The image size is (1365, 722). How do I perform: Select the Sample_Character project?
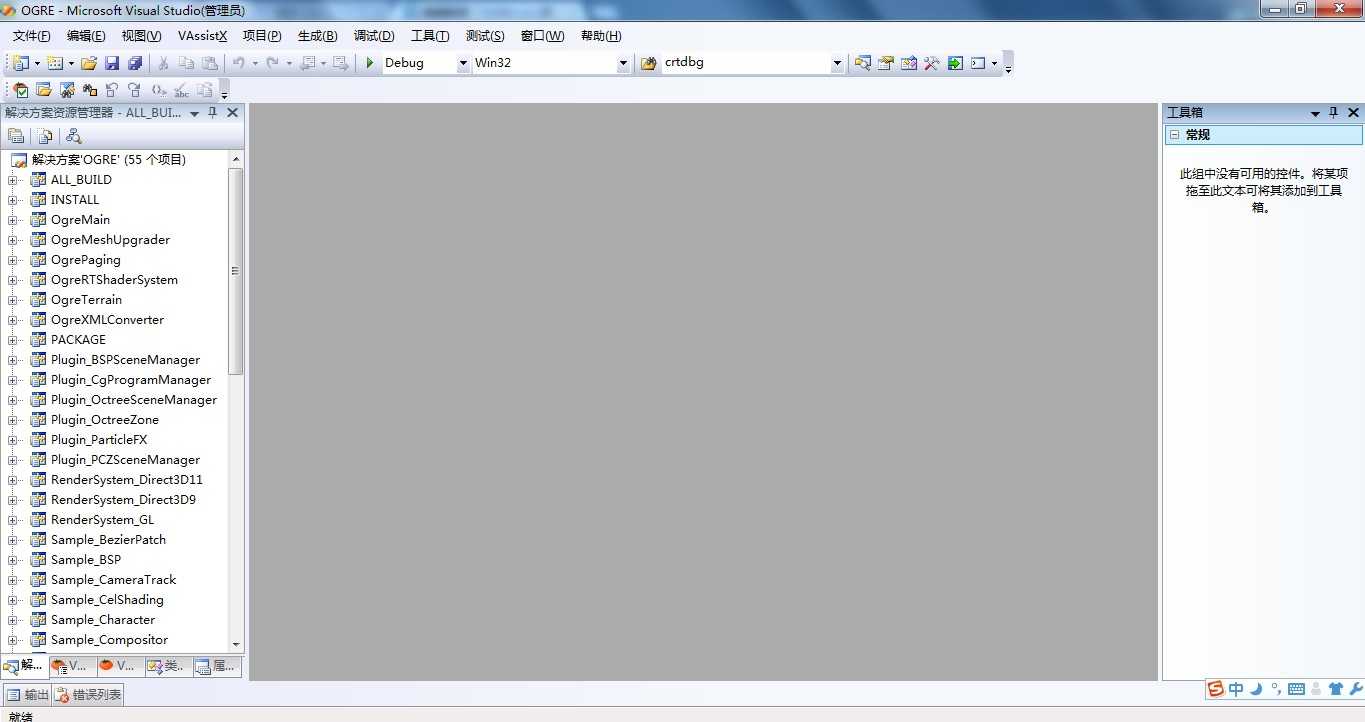[103, 620]
